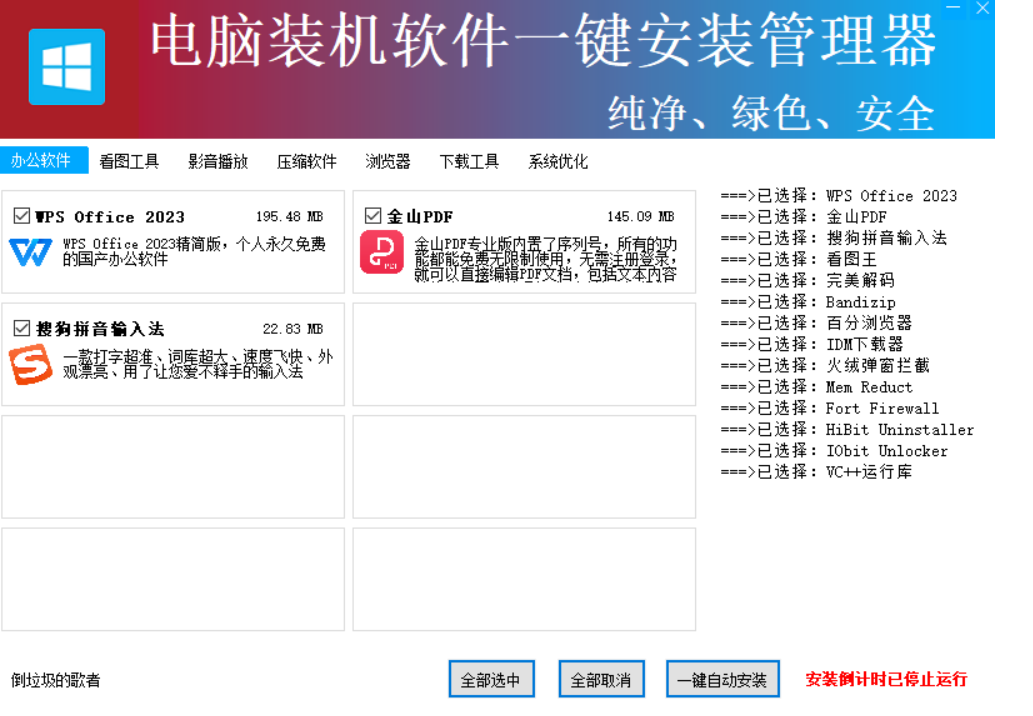Click log line 已选择: 百分浏览器
Screen dimensions: 1033x716
[816, 323]
